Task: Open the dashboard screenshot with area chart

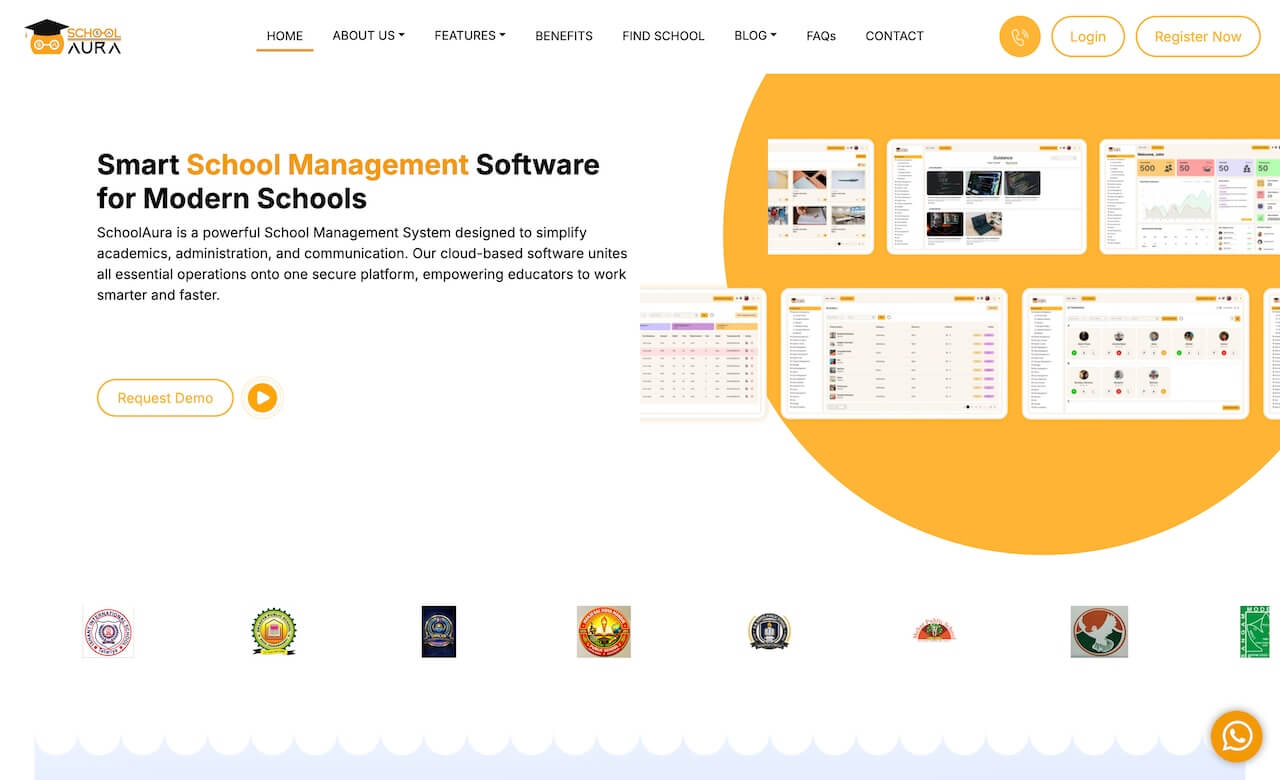Action: coord(1190,196)
